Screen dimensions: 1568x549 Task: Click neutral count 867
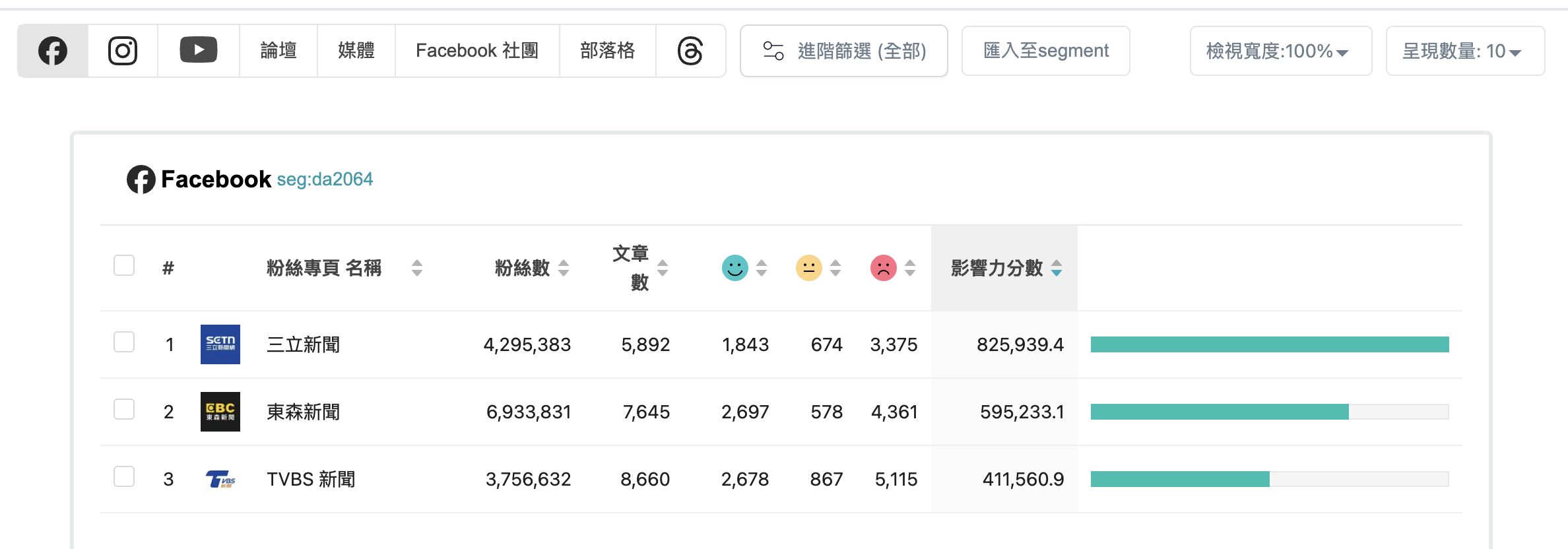(x=827, y=479)
